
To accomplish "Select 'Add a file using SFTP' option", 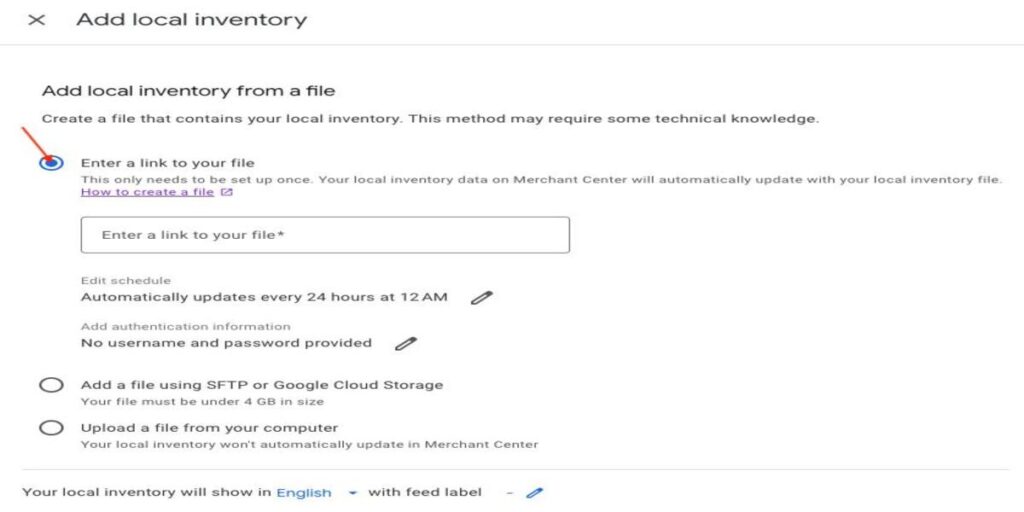I will (51, 385).
